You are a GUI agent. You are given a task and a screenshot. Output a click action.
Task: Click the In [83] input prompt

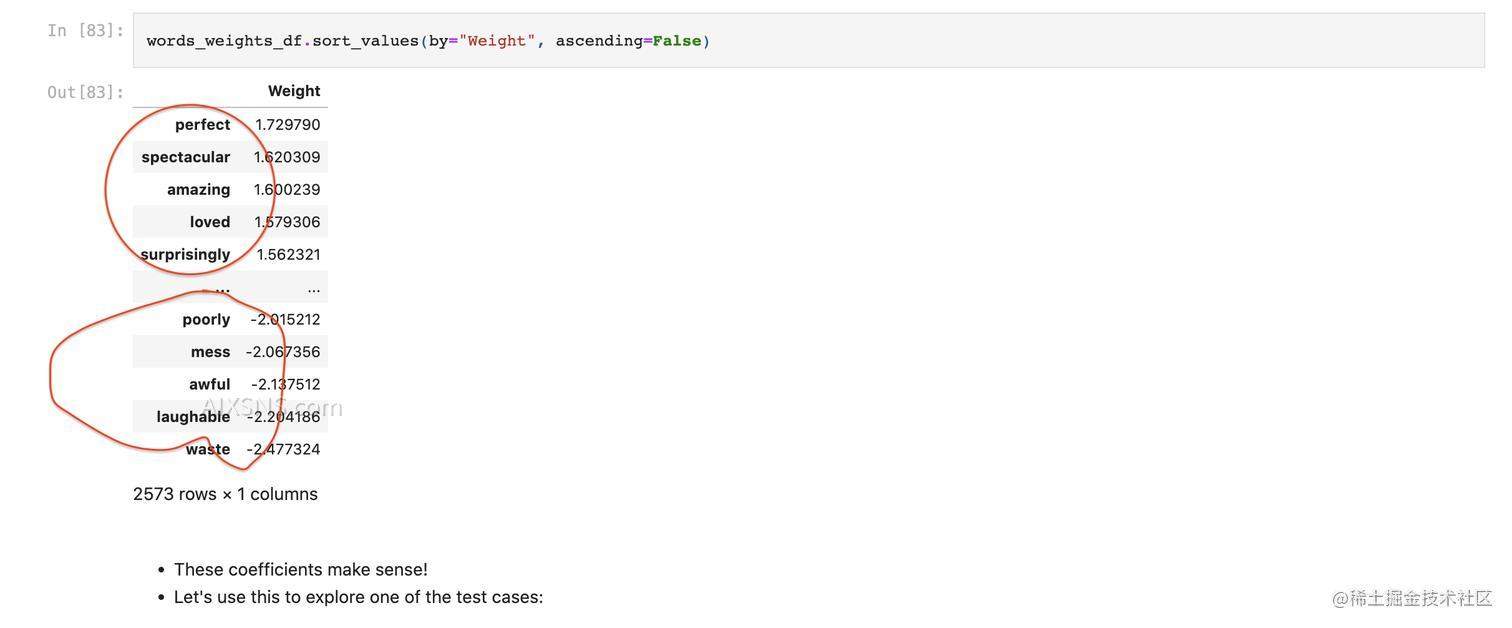pos(85,31)
